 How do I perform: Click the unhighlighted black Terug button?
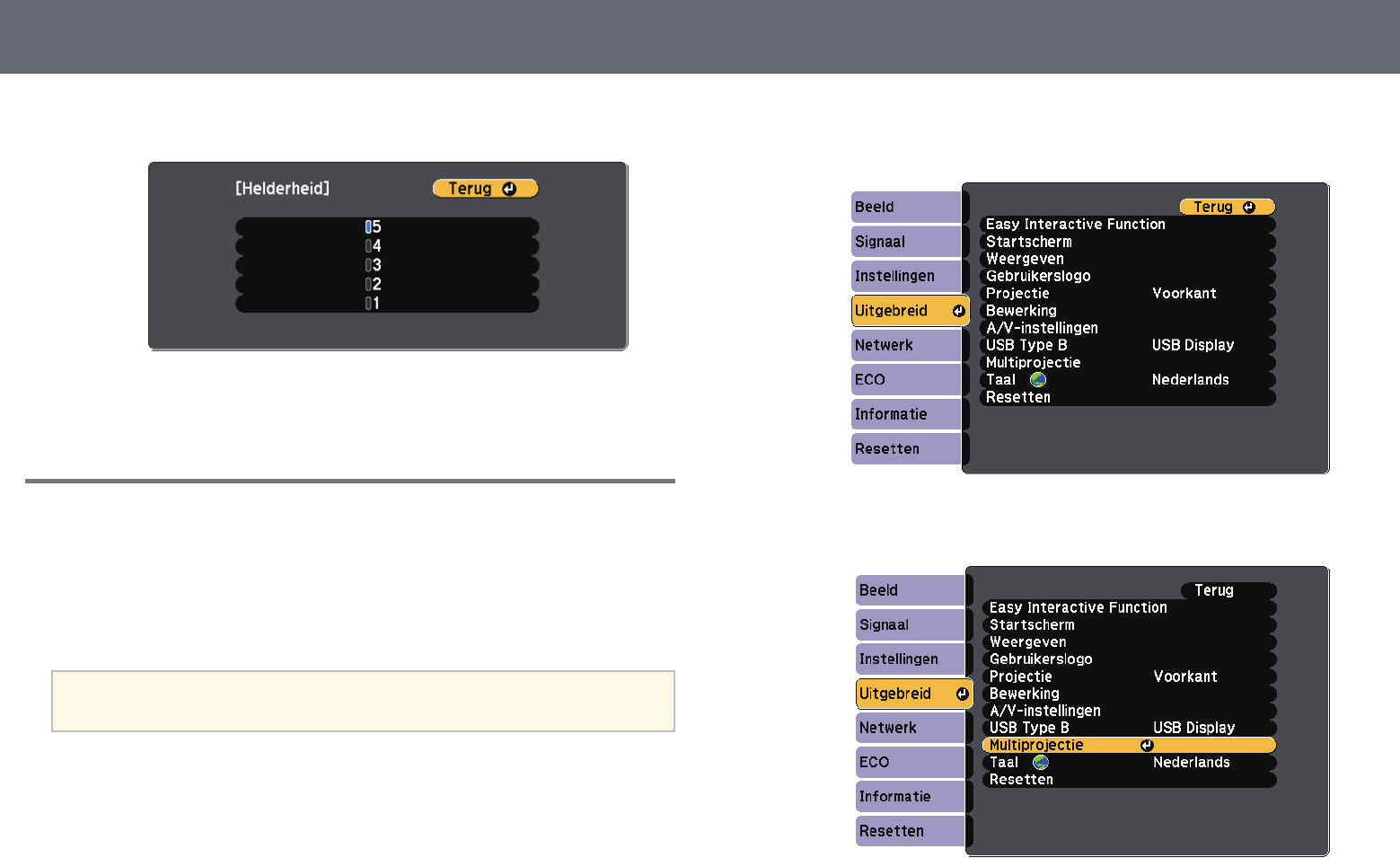[x=1228, y=590]
